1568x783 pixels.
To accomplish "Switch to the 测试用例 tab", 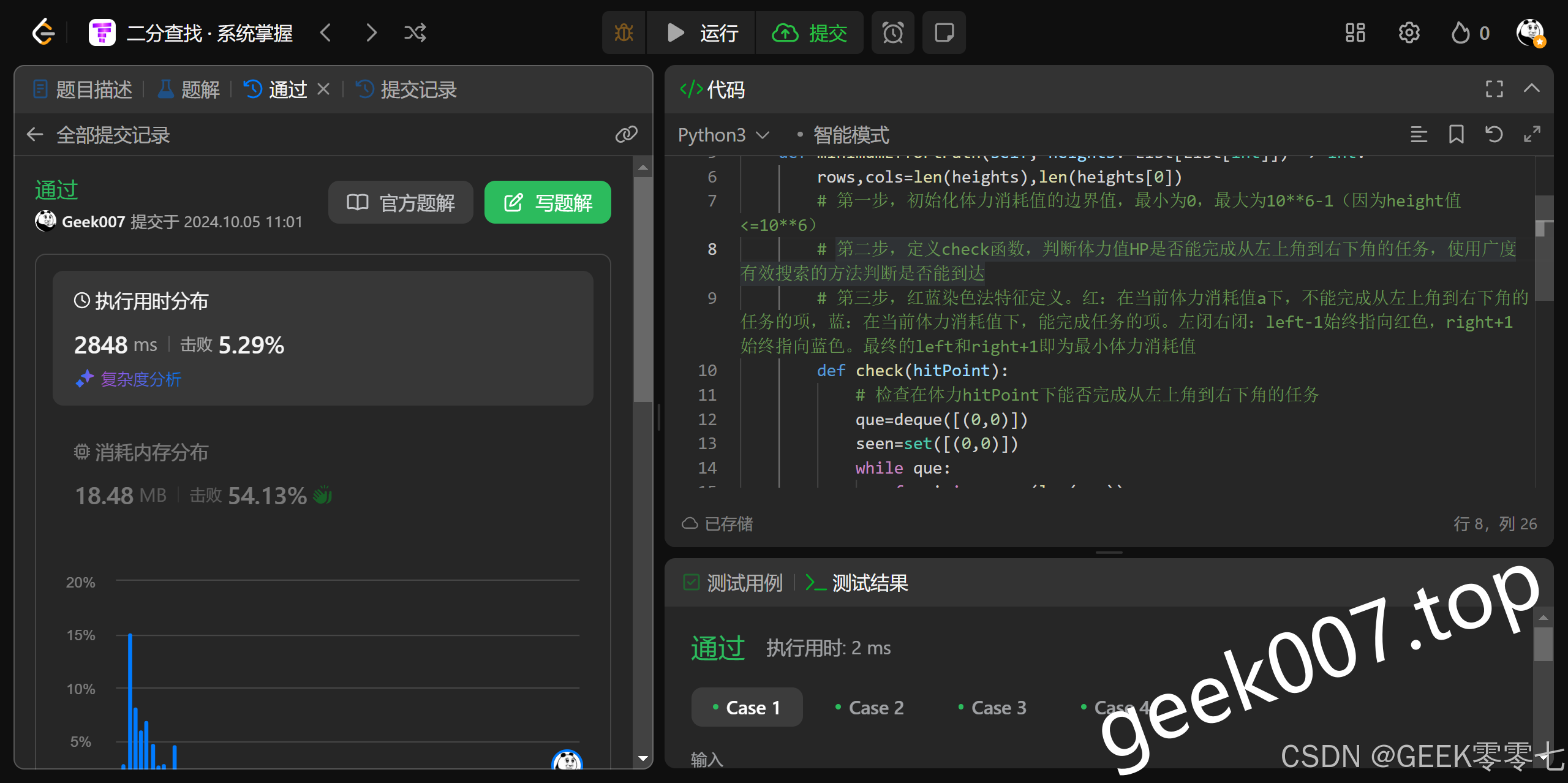I will [x=734, y=583].
